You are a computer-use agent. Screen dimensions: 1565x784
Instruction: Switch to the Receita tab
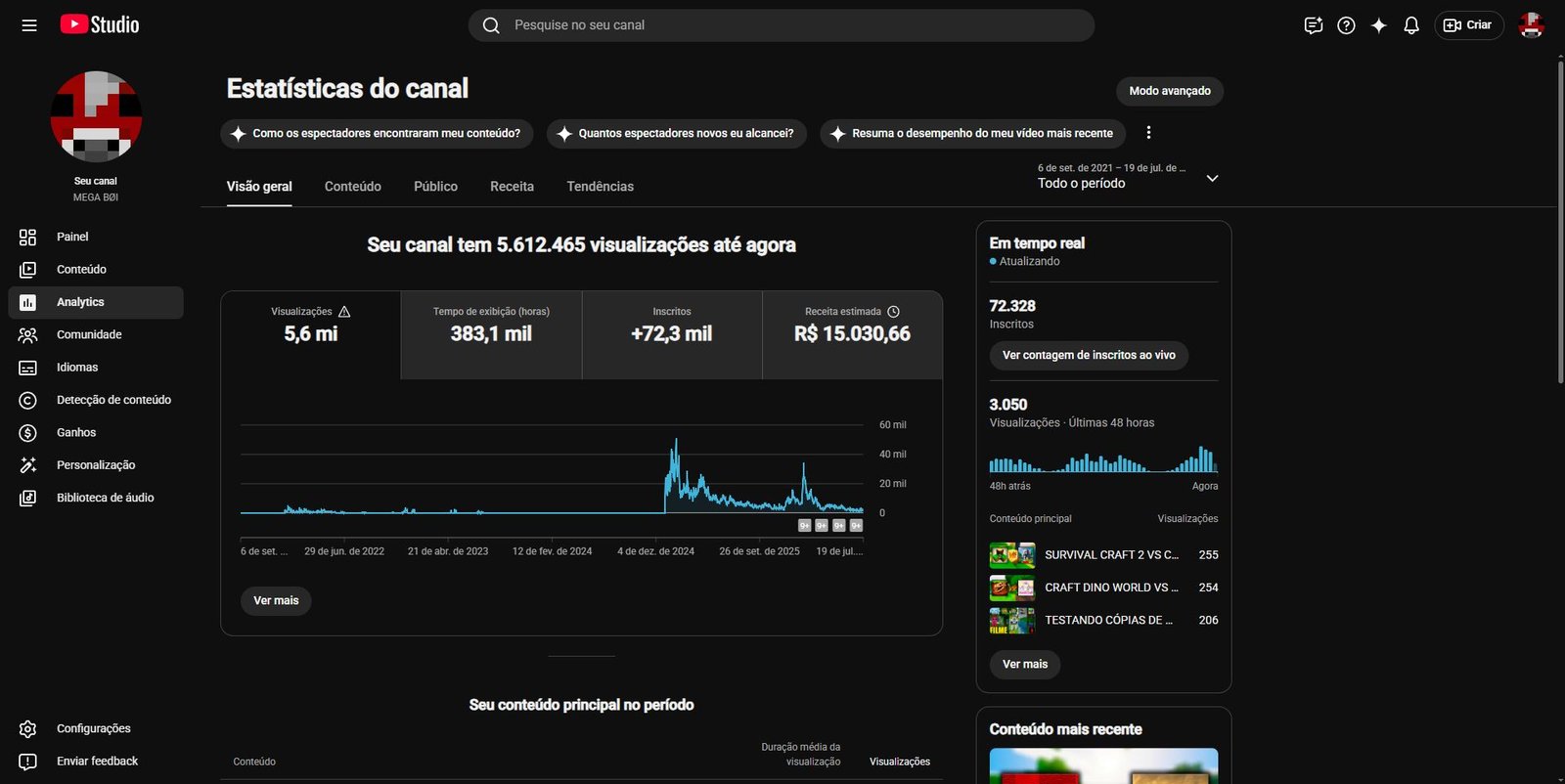(512, 187)
